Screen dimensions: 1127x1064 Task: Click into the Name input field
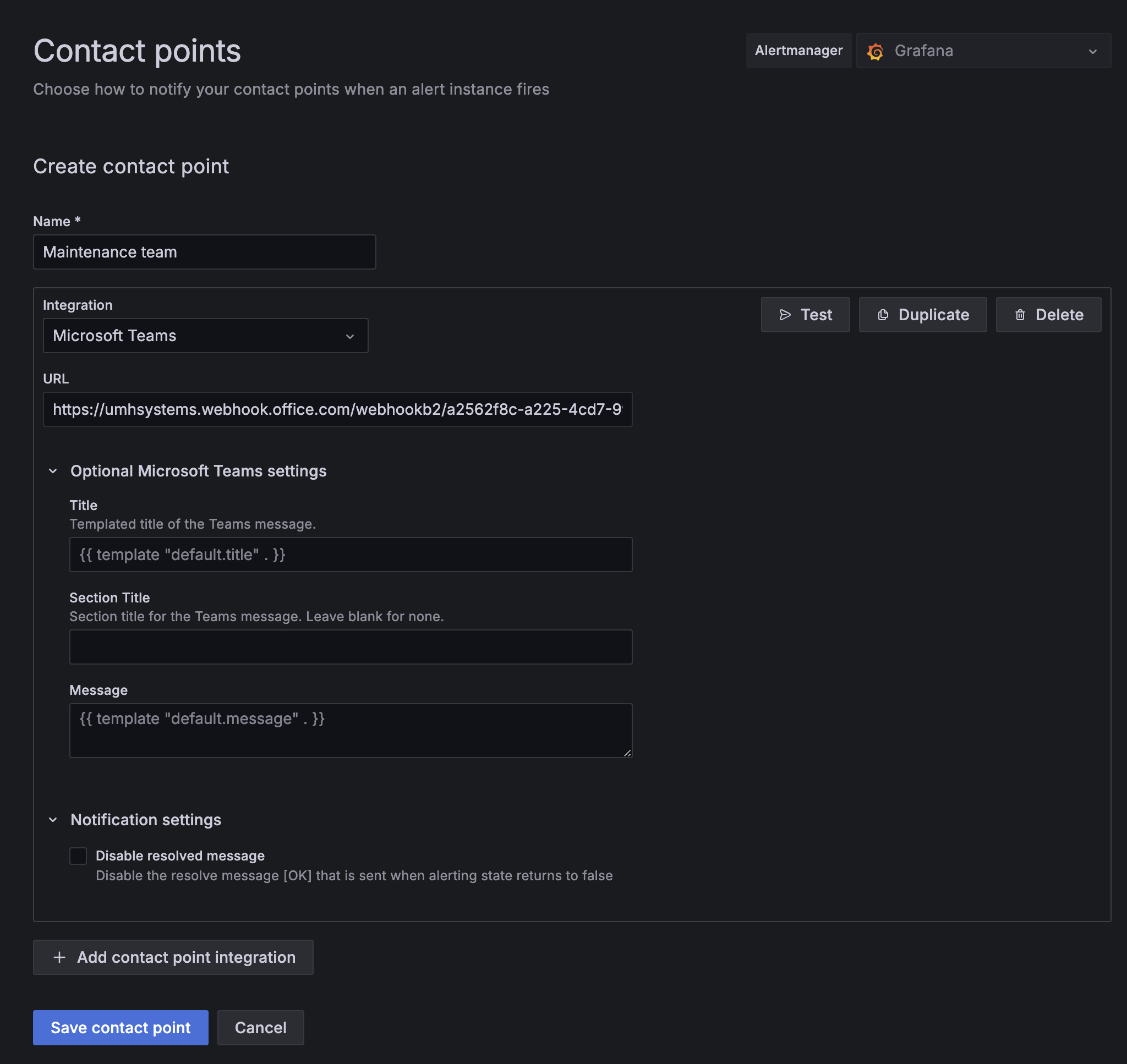(204, 252)
